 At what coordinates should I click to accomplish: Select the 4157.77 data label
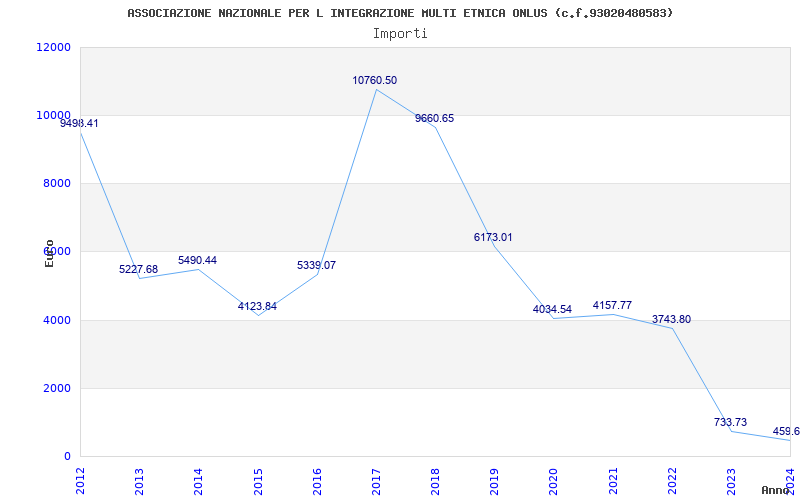click(612, 305)
